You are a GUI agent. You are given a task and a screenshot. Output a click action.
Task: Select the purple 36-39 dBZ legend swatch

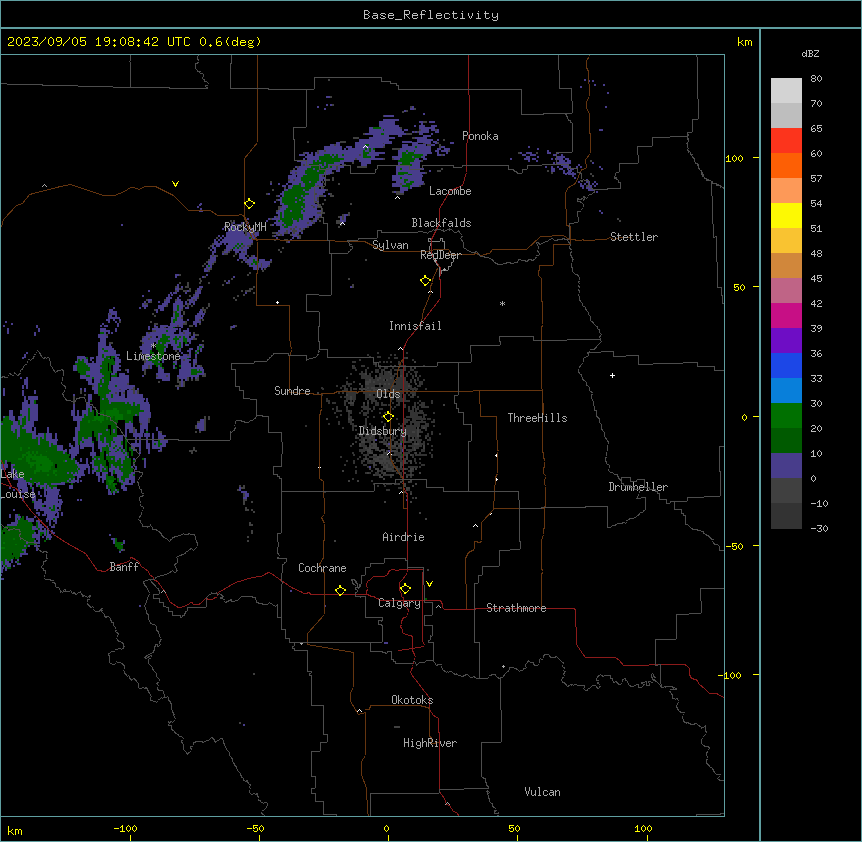point(786,340)
